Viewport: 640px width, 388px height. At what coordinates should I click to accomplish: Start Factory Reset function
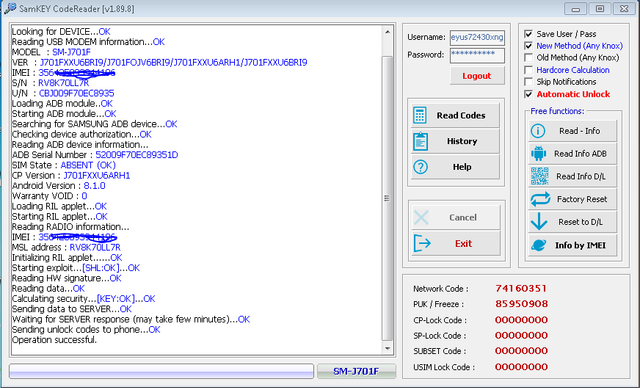pos(572,199)
